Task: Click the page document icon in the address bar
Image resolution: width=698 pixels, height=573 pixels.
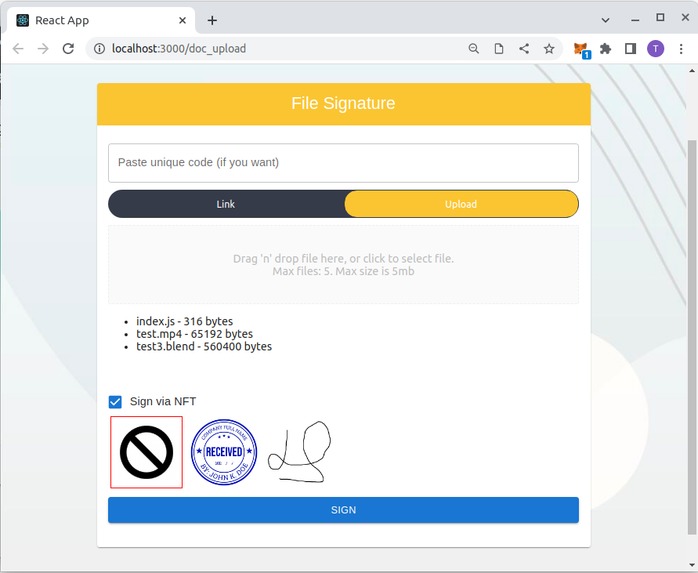Action: [499, 49]
